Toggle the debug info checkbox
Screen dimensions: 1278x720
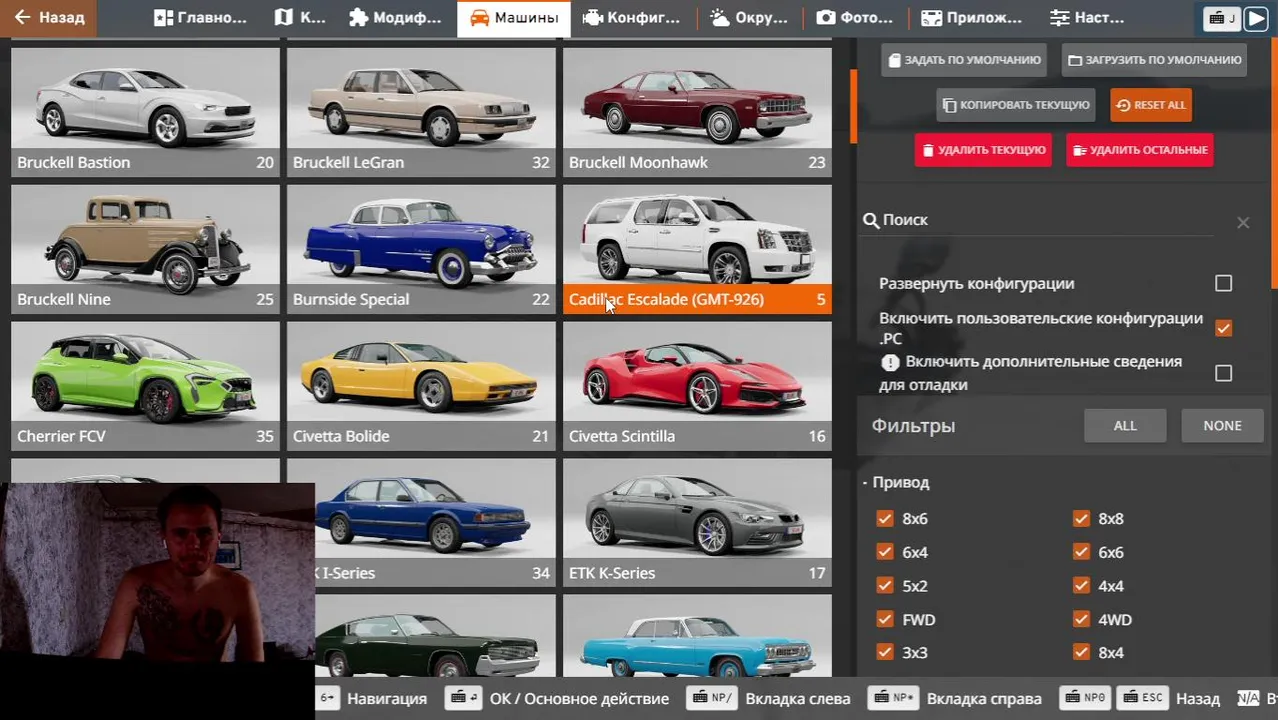coord(1223,373)
